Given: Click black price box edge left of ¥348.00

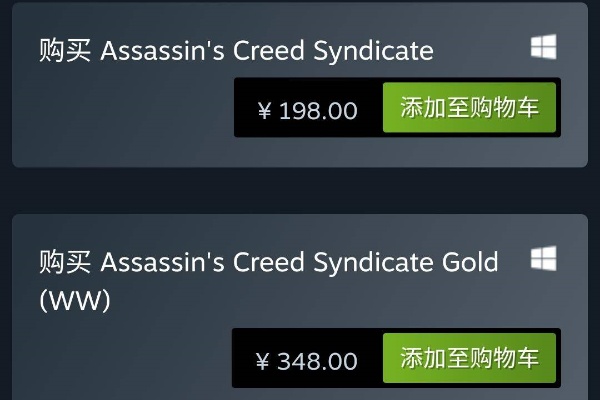Looking at the screenshot, I should point(241,360).
